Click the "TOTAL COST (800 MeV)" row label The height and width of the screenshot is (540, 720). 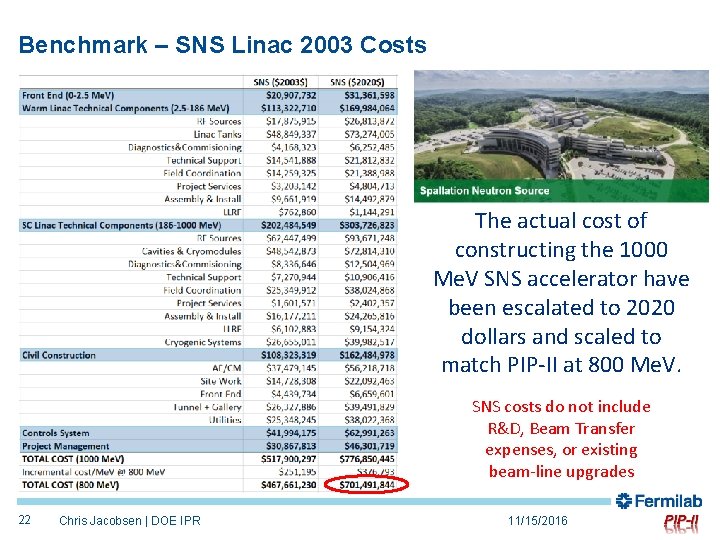[70, 485]
